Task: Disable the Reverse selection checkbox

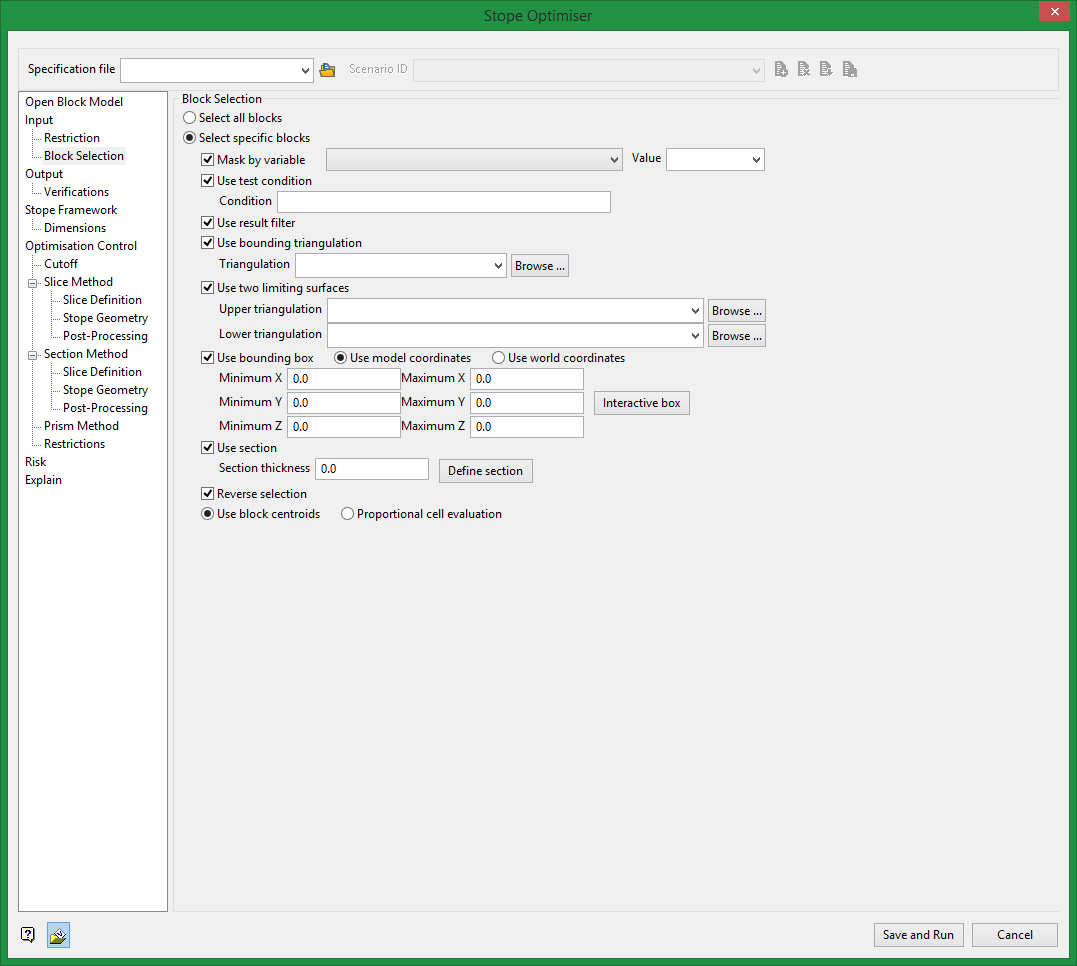Action: coord(208,494)
